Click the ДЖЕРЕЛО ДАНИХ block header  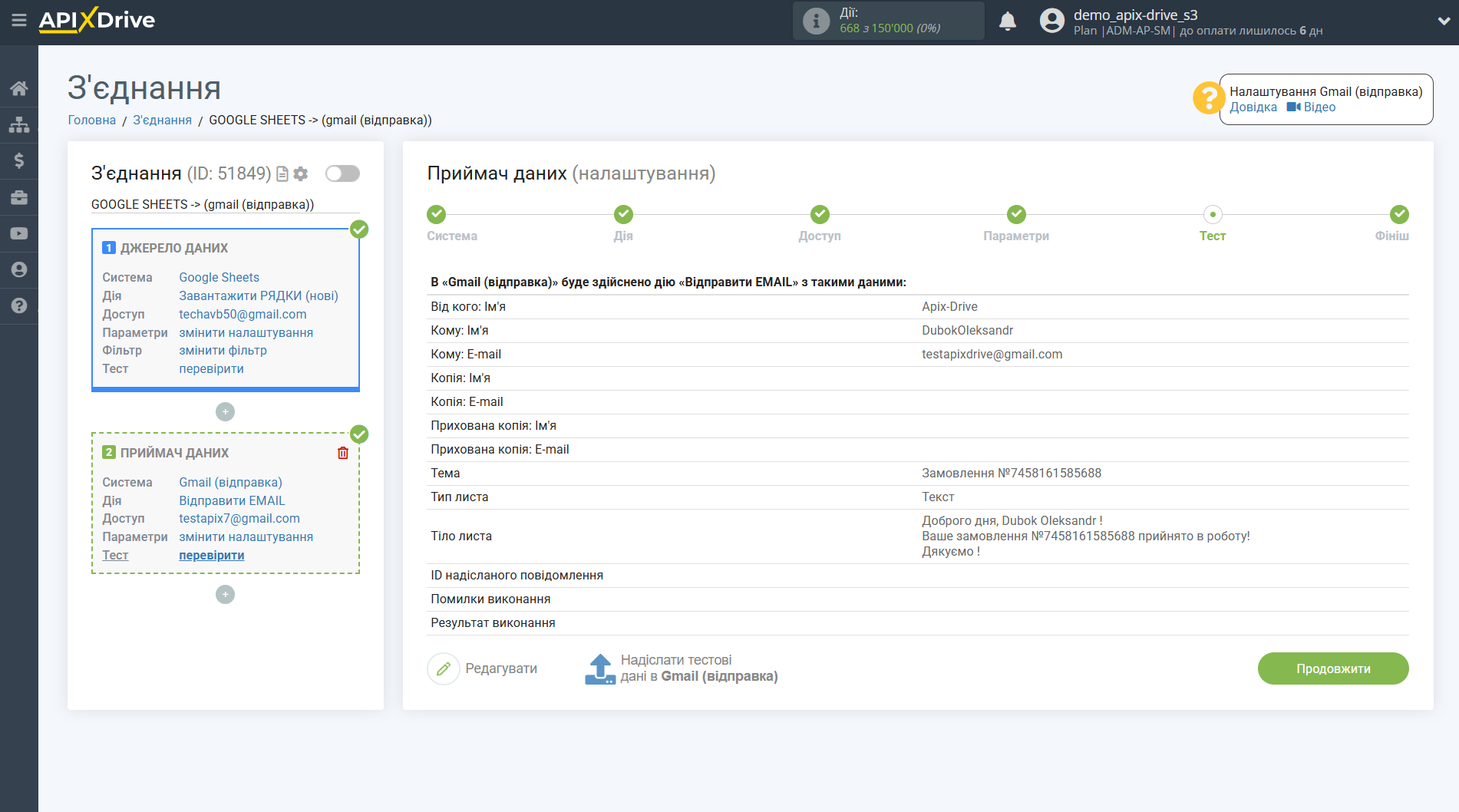coord(174,248)
